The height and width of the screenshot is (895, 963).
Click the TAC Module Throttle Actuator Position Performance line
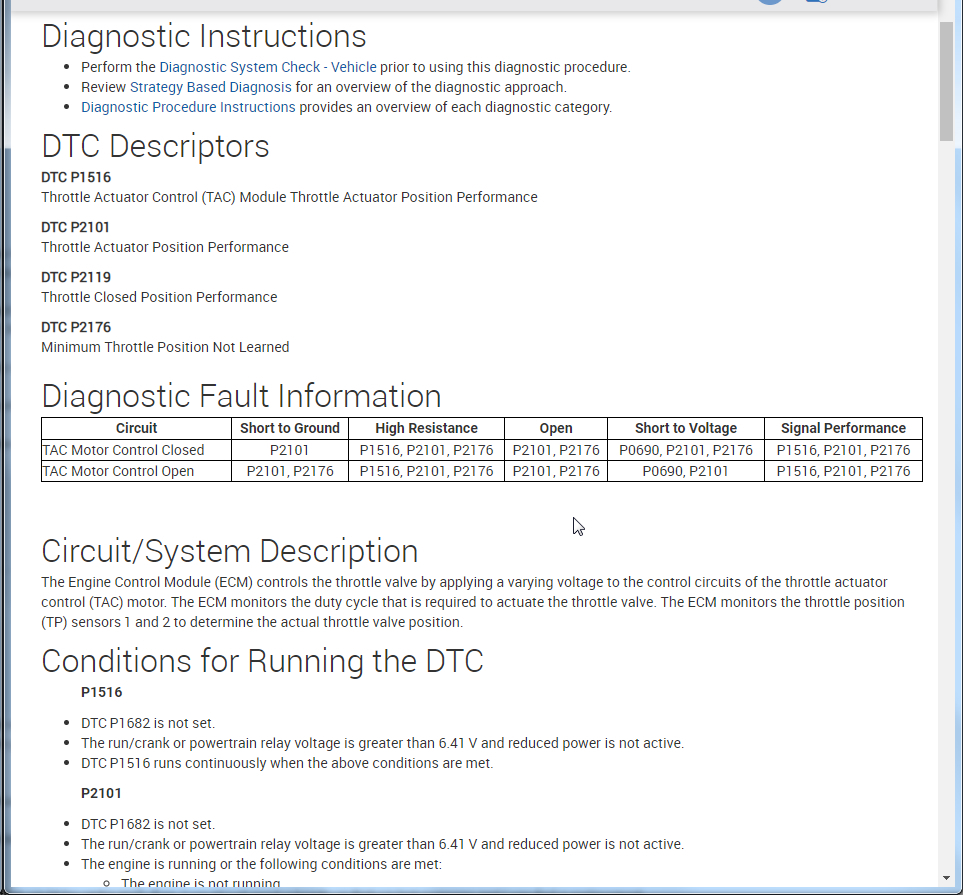coord(289,197)
